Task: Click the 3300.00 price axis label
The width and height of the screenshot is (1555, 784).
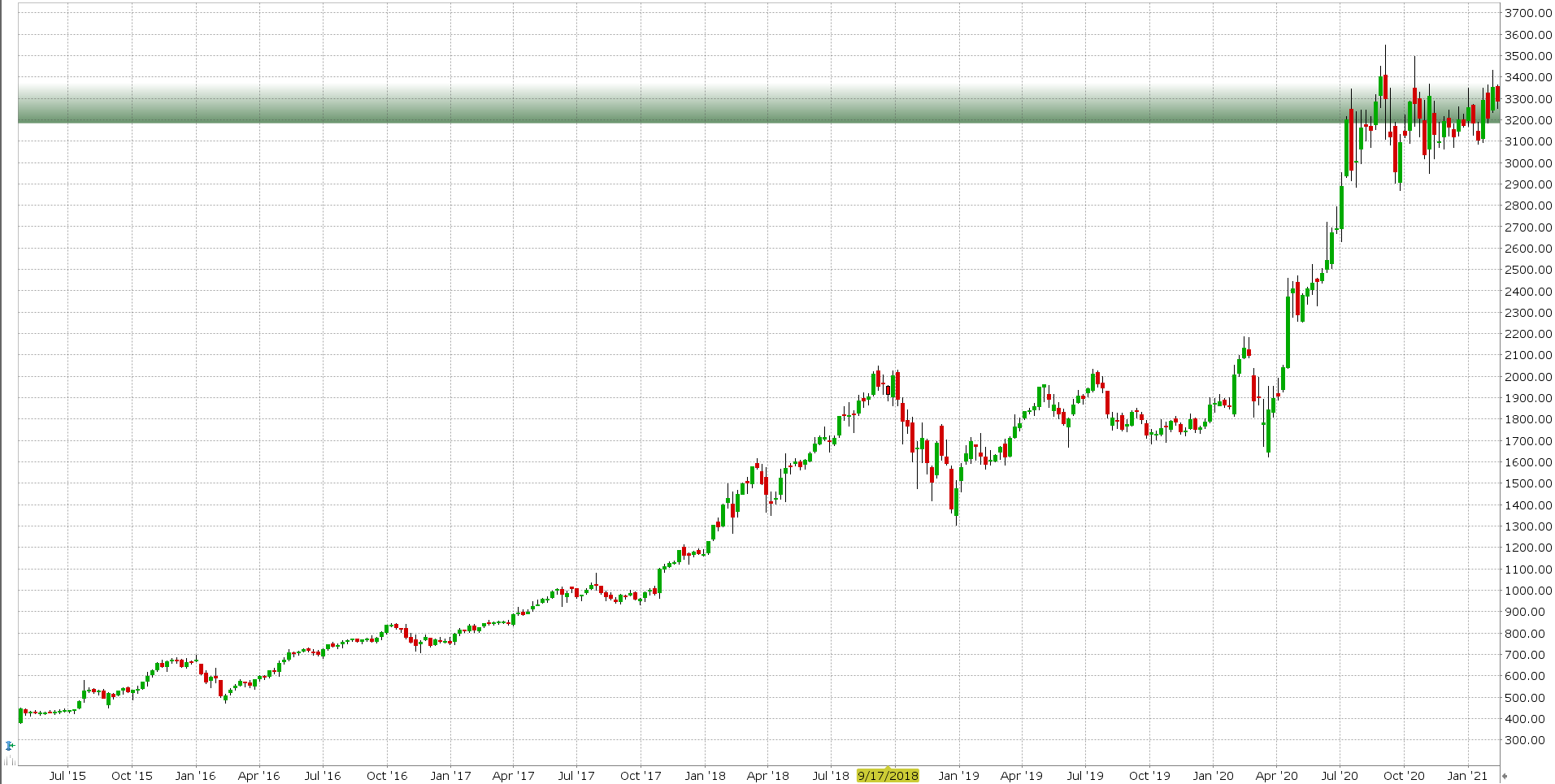Action: (x=1528, y=99)
